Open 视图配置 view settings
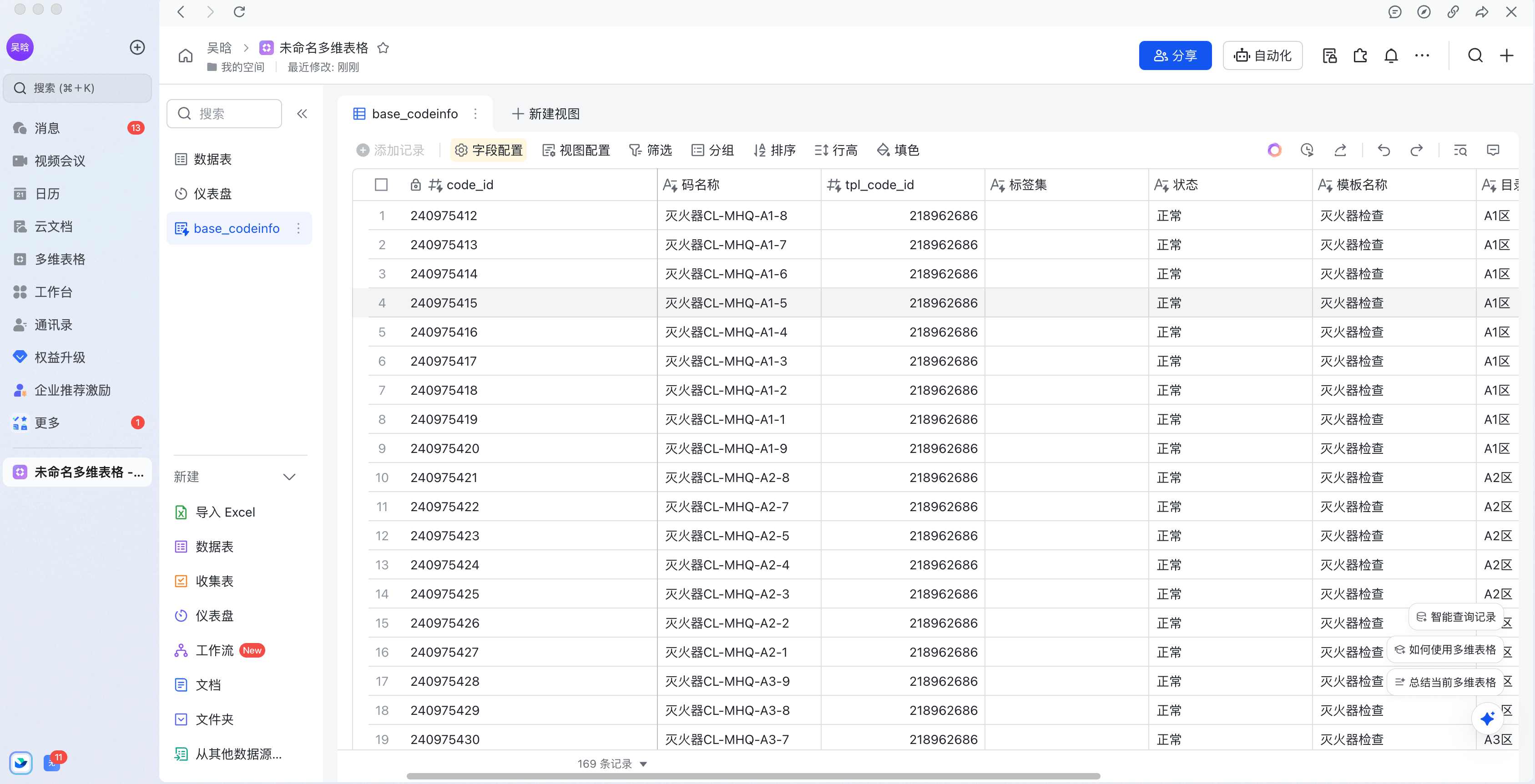The image size is (1535, 784). click(x=577, y=150)
